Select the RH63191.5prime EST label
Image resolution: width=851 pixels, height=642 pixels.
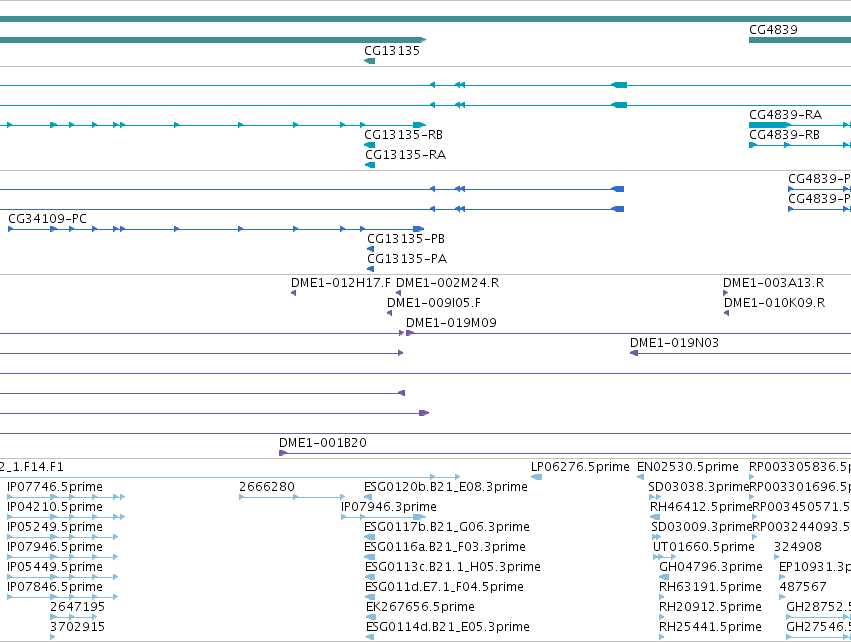[710, 587]
